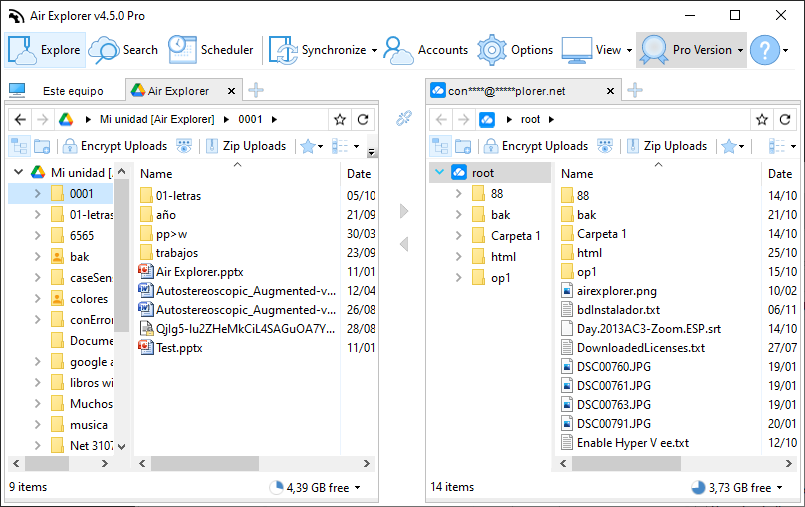Collapse the root tree node
The width and height of the screenshot is (805, 507).
tap(439, 172)
